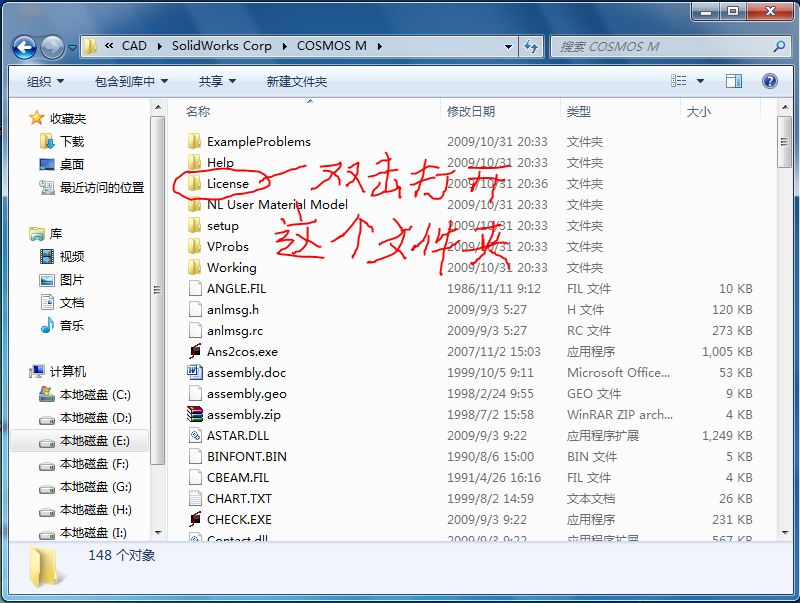This screenshot has width=800, height=603.
Task: Select 本地磁盘 (F:) drive
Action: pyautogui.click(x=84, y=464)
